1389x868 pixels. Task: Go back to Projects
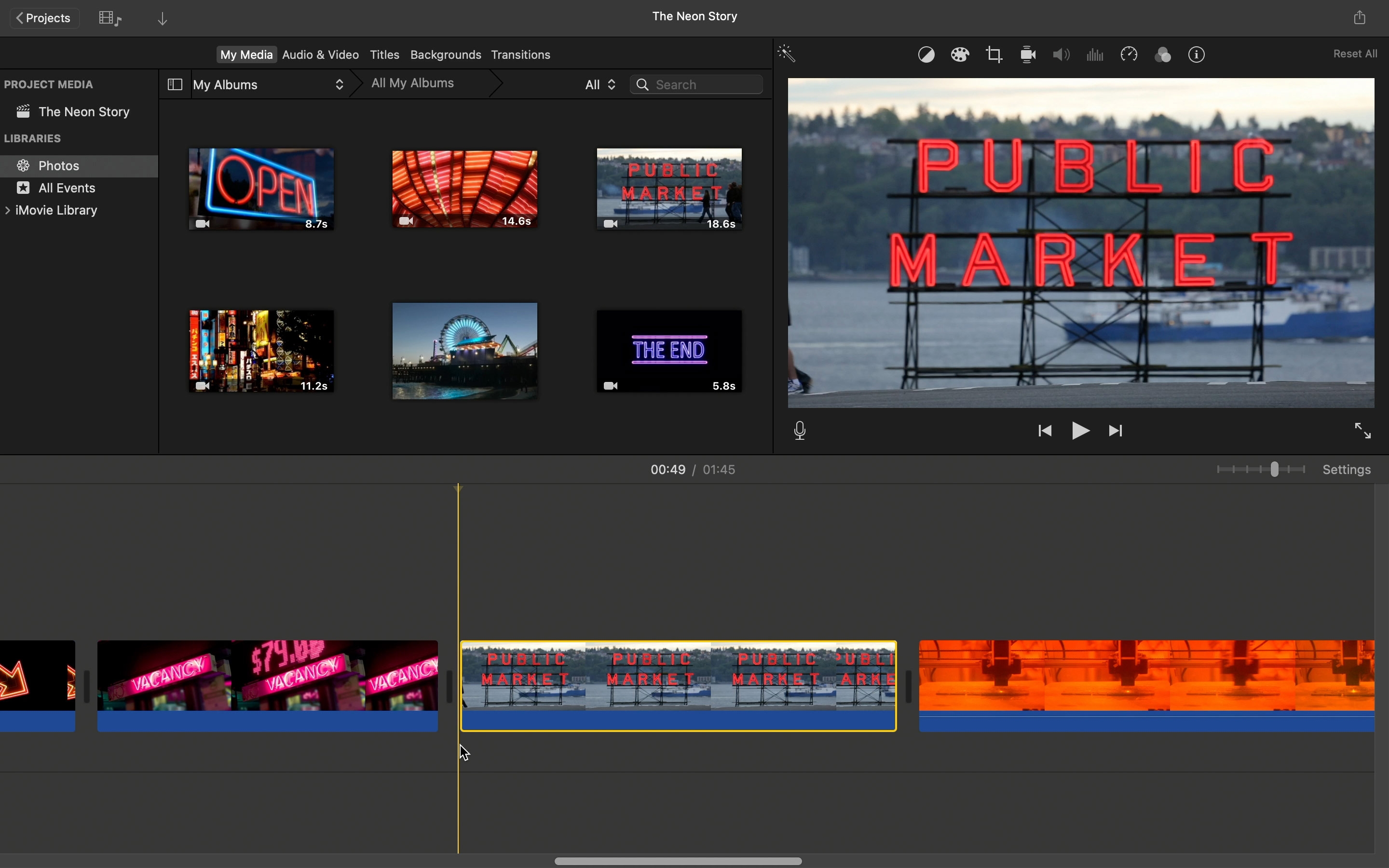point(44,18)
